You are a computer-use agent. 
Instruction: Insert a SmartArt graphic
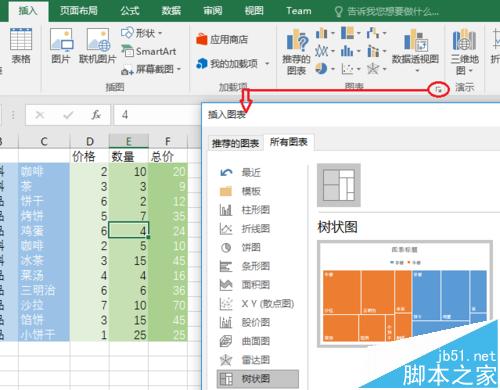[149, 51]
